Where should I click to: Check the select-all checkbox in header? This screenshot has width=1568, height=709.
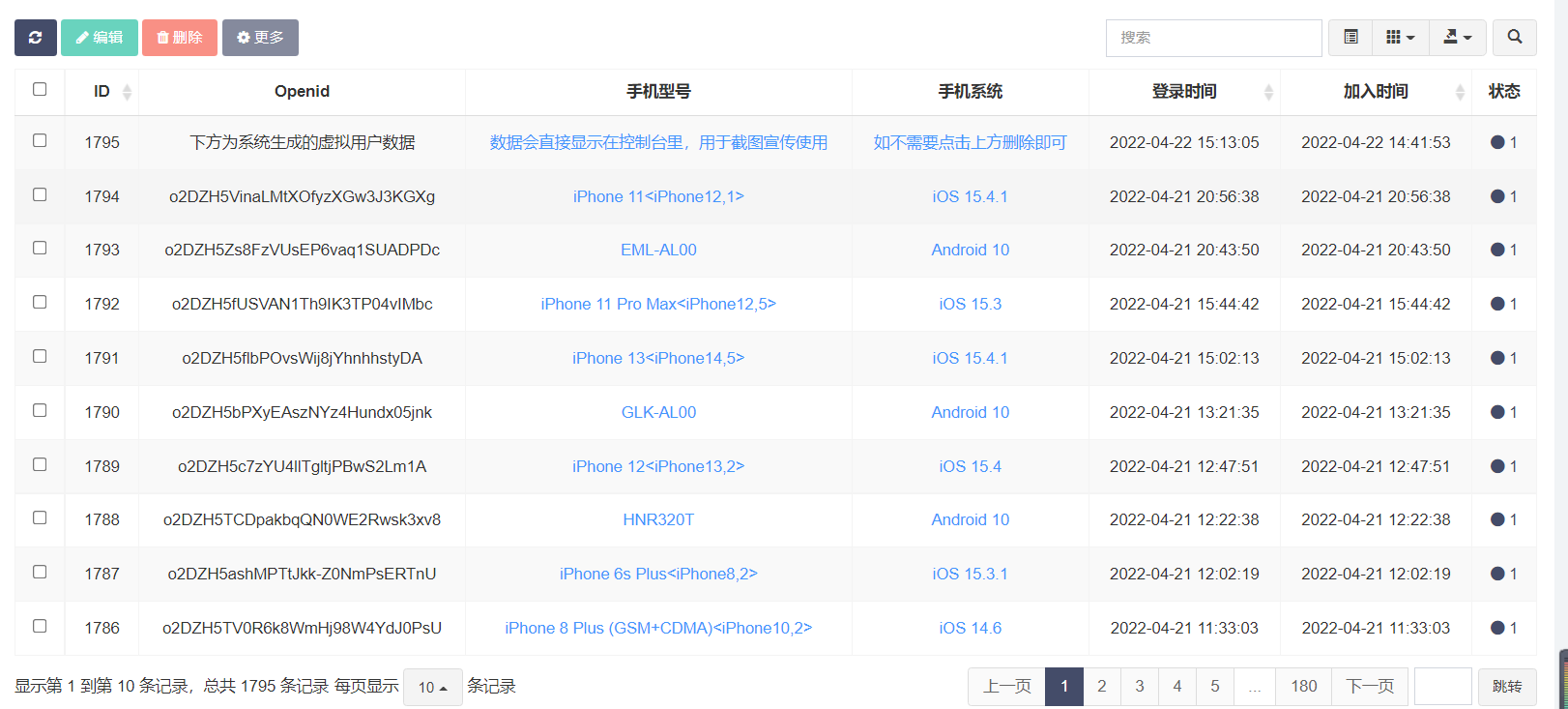[x=40, y=89]
